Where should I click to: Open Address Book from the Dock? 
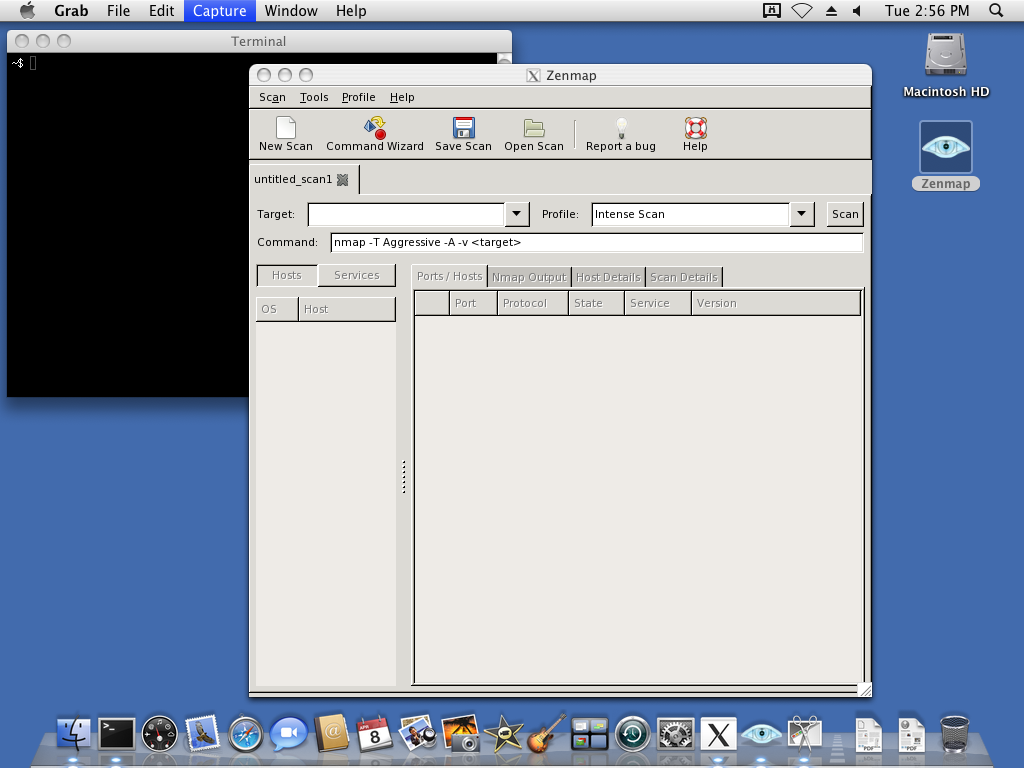click(332, 733)
